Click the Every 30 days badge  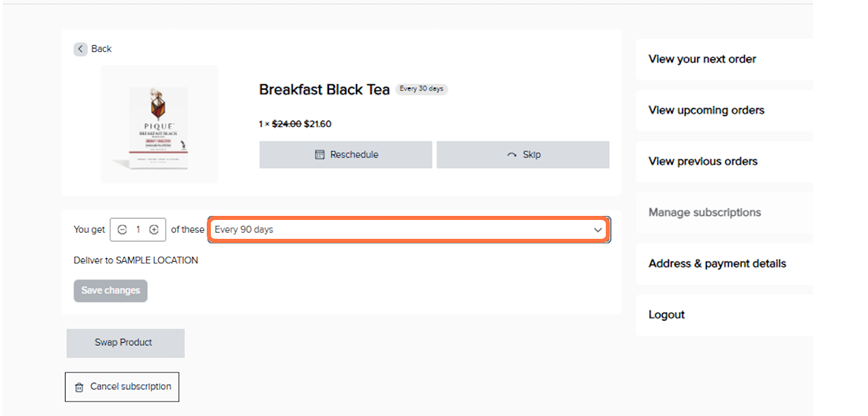point(422,89)
